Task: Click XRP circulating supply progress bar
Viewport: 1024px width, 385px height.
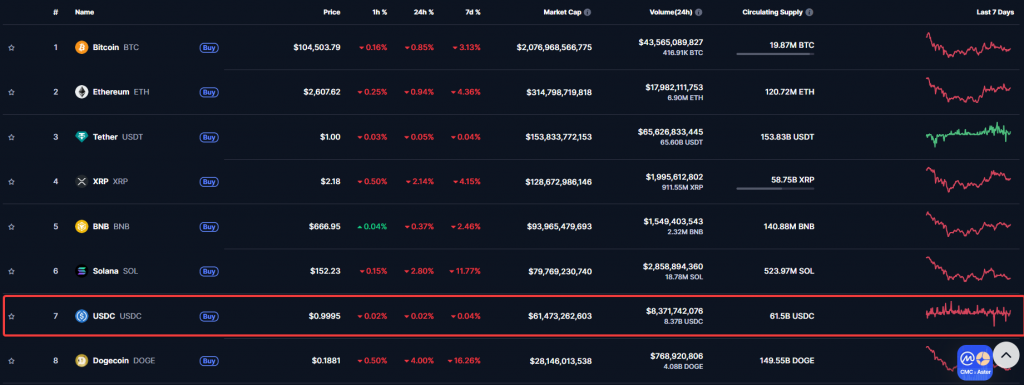Action: coord(775,189)
